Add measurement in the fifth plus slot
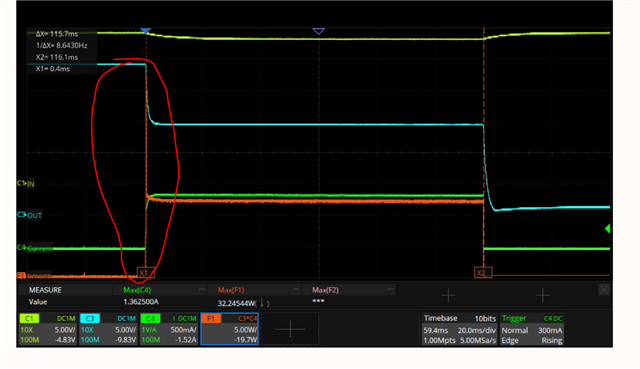The width and height of the screenshot is (640, 369). 542,295
